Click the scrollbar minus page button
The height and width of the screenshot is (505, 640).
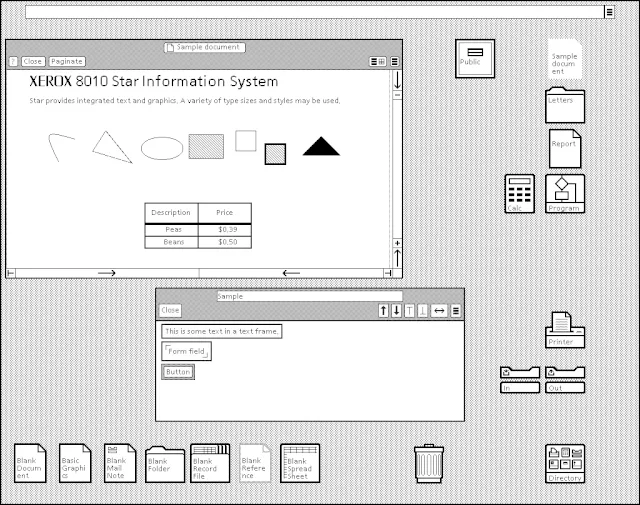[397, 95]
